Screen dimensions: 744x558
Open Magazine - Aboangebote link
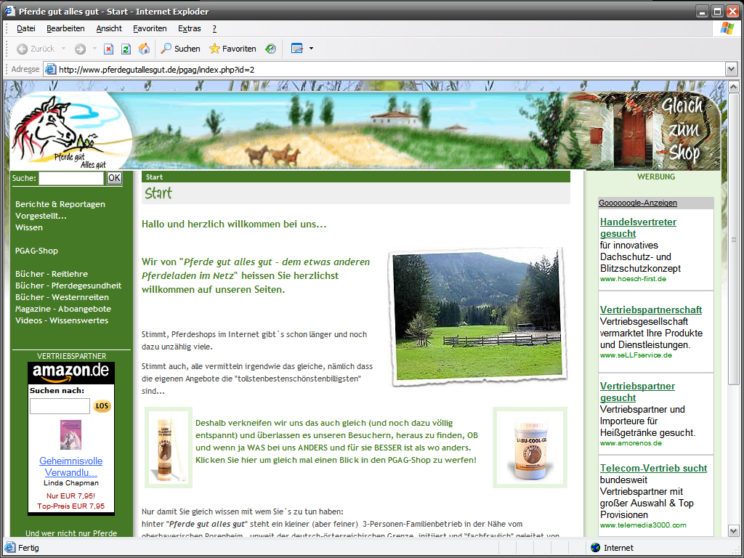(x=63, y=309)
